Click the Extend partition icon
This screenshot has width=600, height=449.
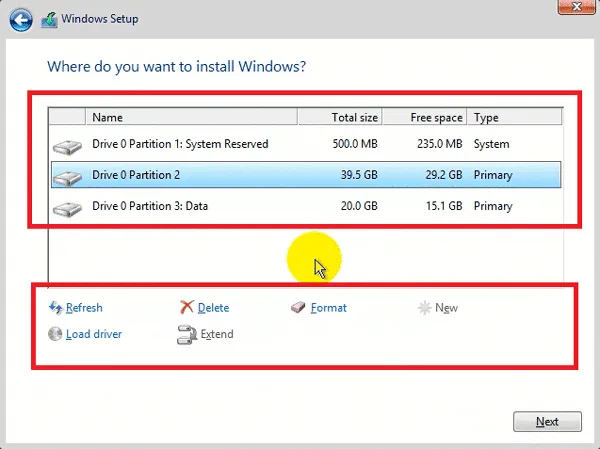click(x=186, y=334)
